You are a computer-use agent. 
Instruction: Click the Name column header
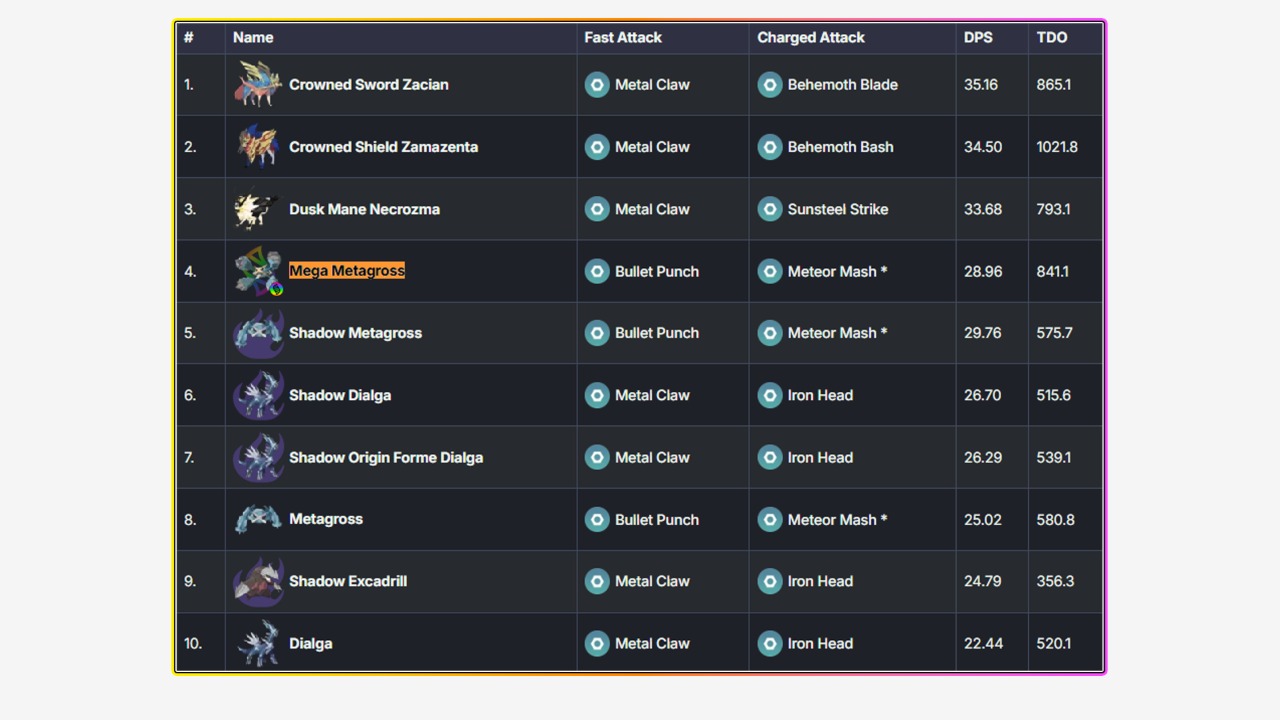pyautogui.click(x=253, y=38)
